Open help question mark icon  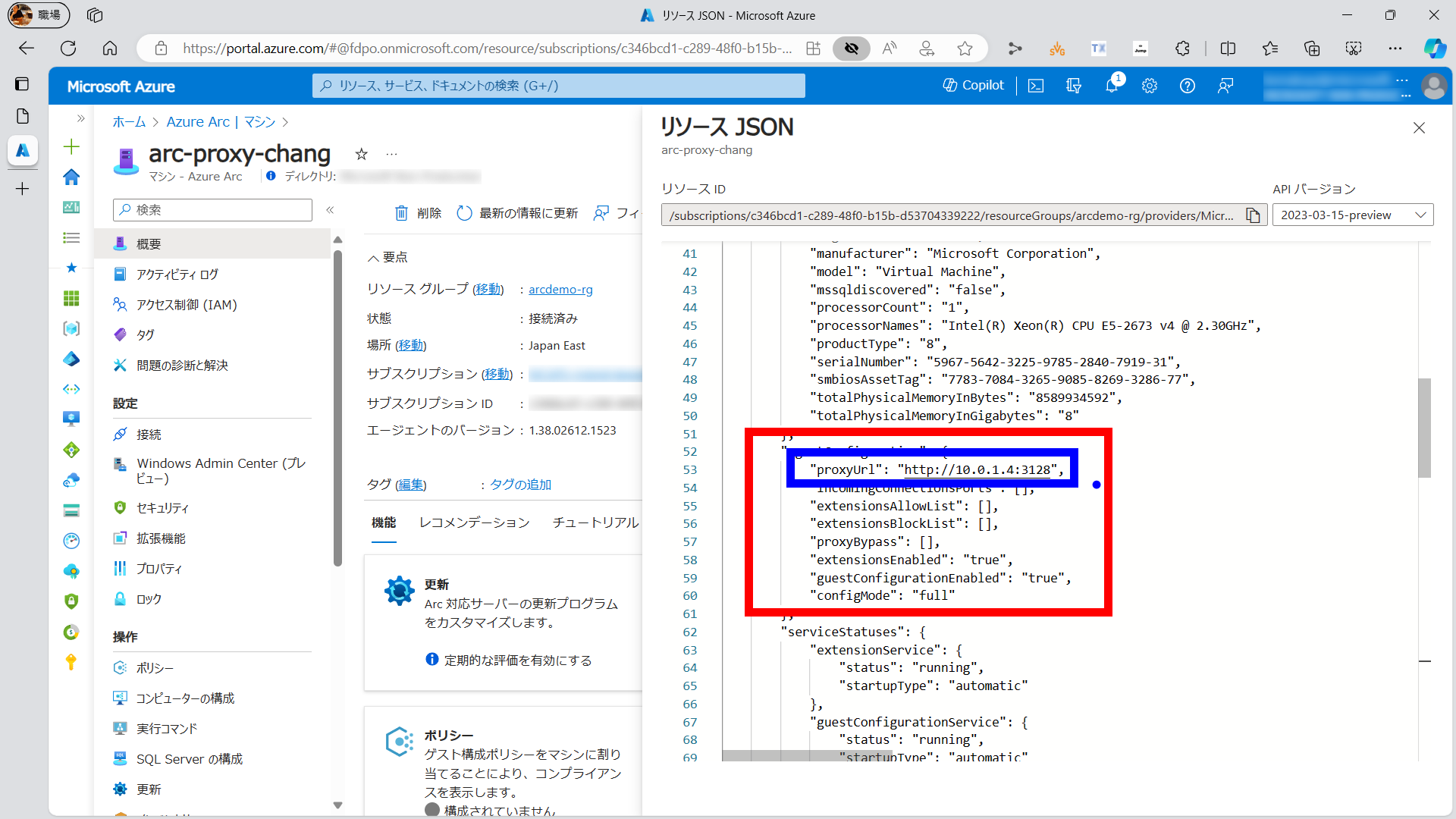point(1188,86)
